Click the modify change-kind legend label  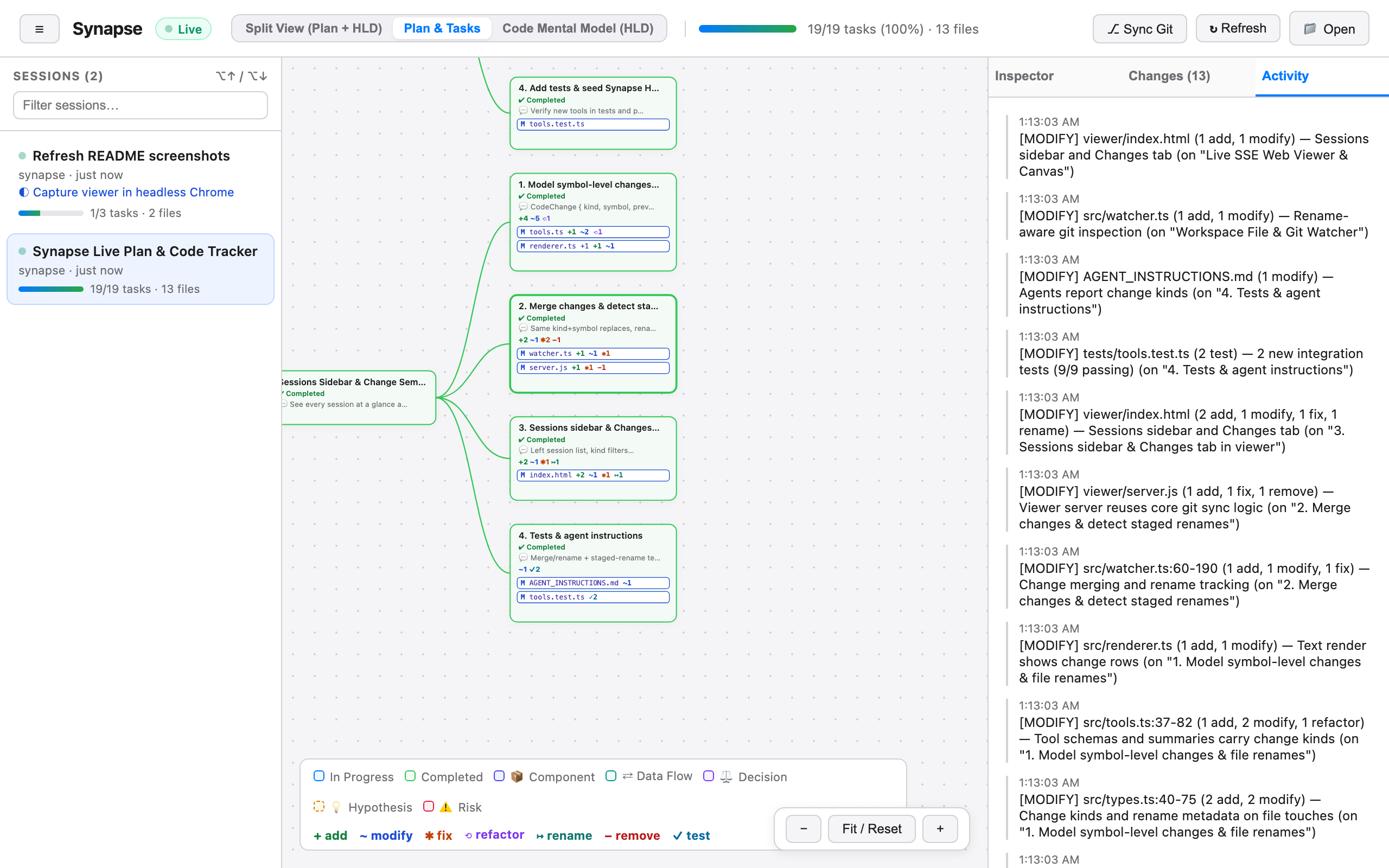(386, 835)
